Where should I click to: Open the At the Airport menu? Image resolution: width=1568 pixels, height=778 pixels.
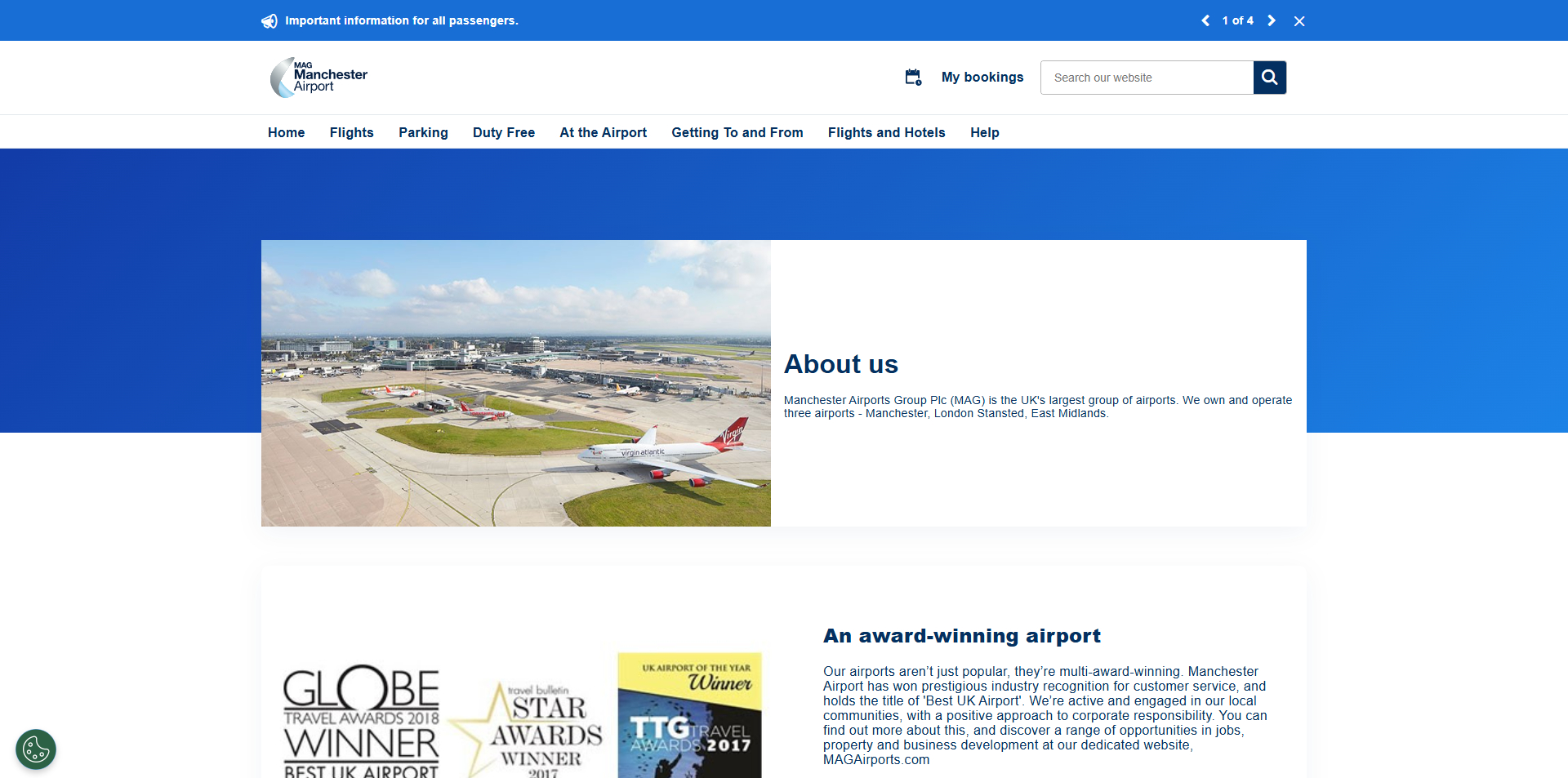pos(604,132)
